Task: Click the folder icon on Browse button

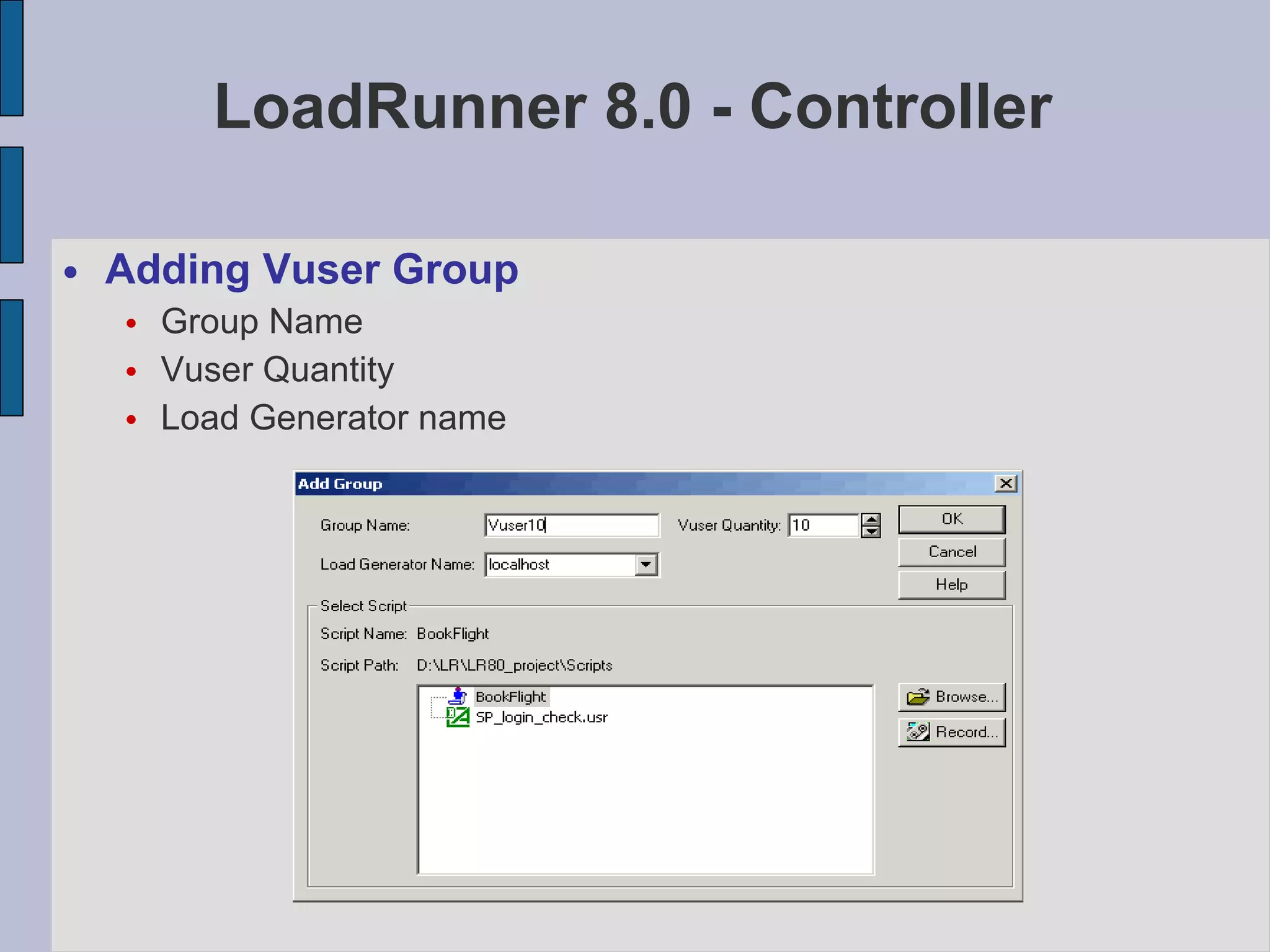Action: point(918,697)
